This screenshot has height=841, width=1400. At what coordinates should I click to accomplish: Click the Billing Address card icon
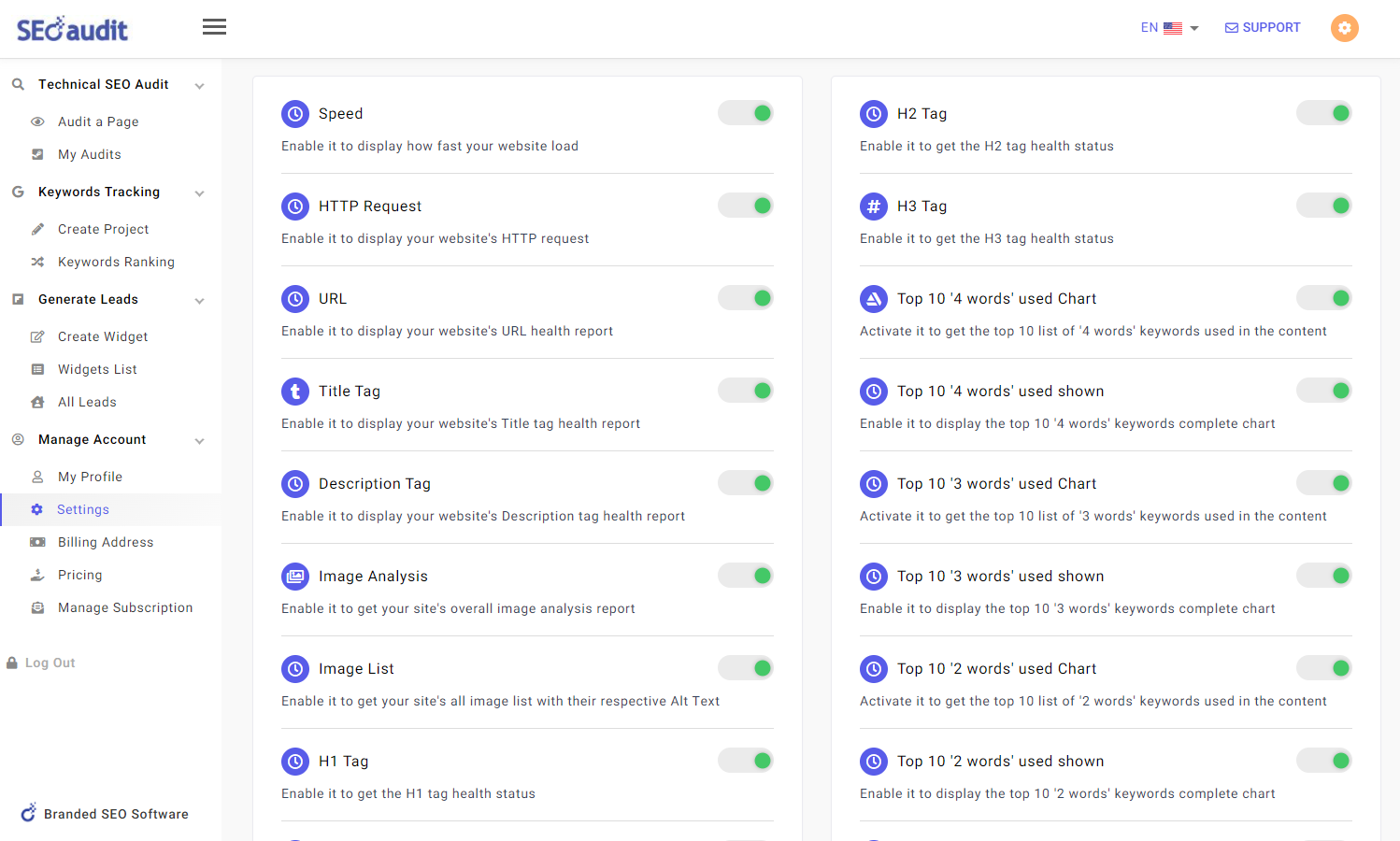[x=36, y=542]
